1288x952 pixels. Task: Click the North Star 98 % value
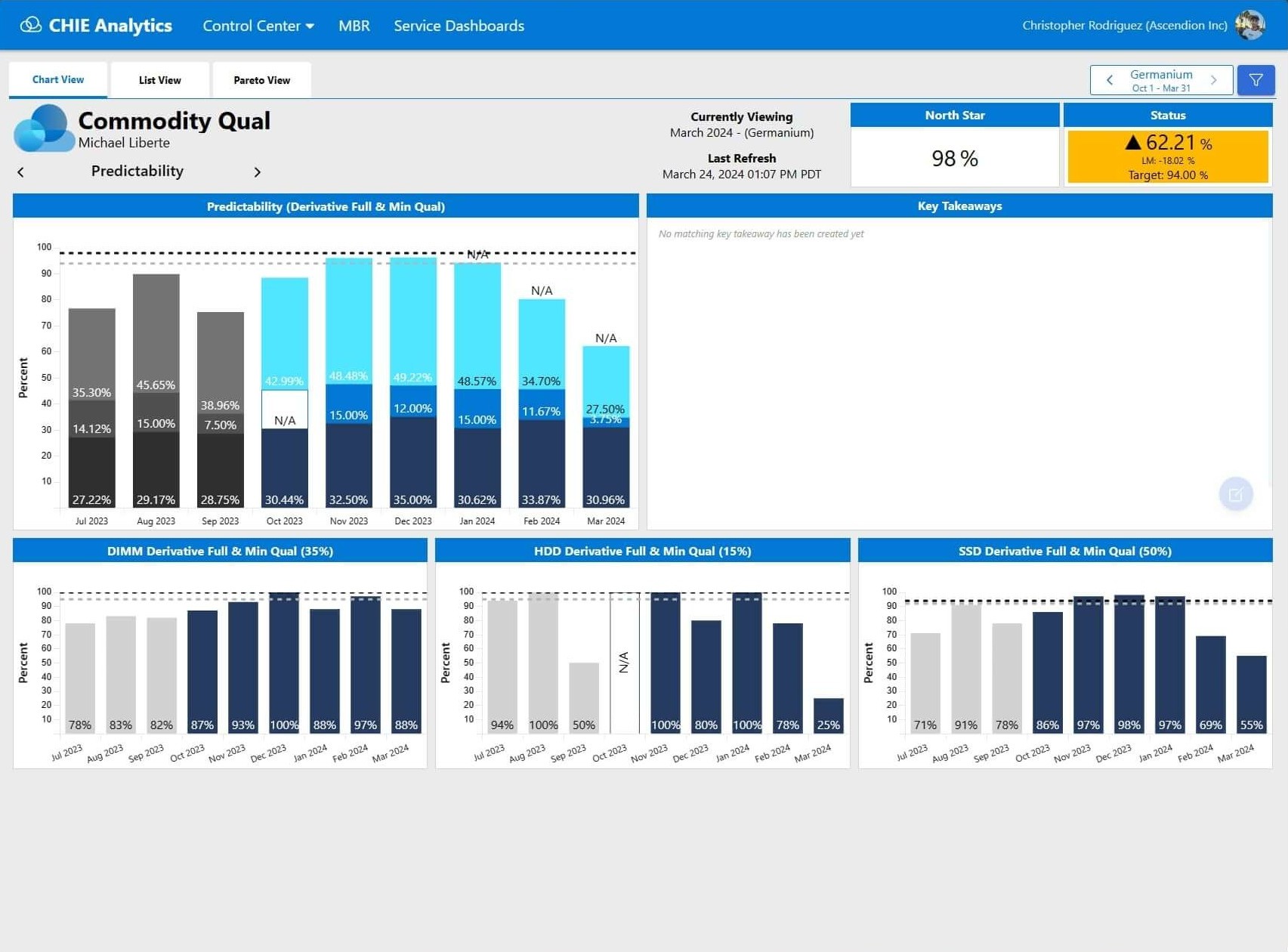pyautogui.click(x=955, y=158)
